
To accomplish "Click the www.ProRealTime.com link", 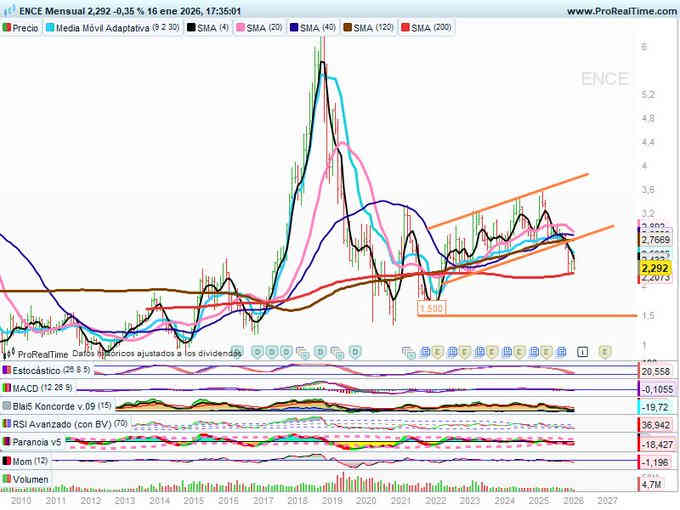I will (619, 10).
